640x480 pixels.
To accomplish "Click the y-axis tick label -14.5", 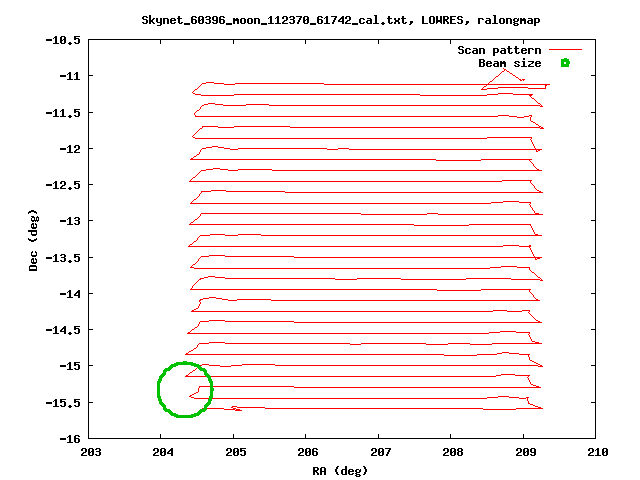I will (x=63, y=330).
